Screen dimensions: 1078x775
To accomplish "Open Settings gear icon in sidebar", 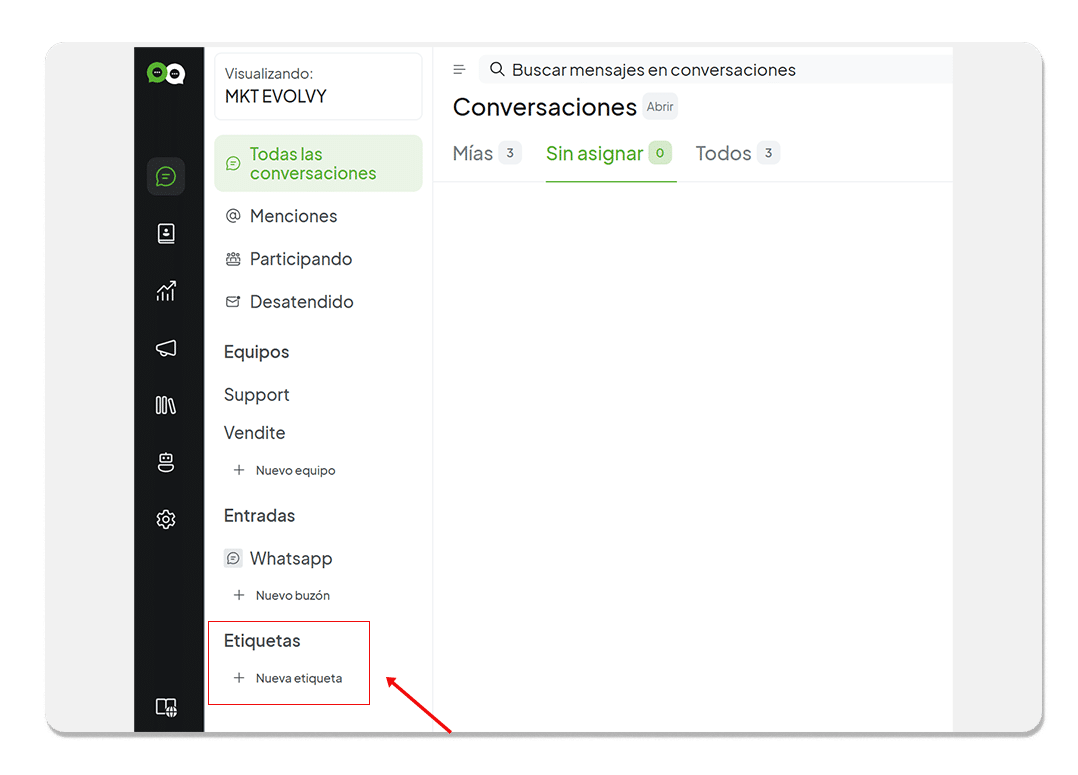I will pos(166,519).
